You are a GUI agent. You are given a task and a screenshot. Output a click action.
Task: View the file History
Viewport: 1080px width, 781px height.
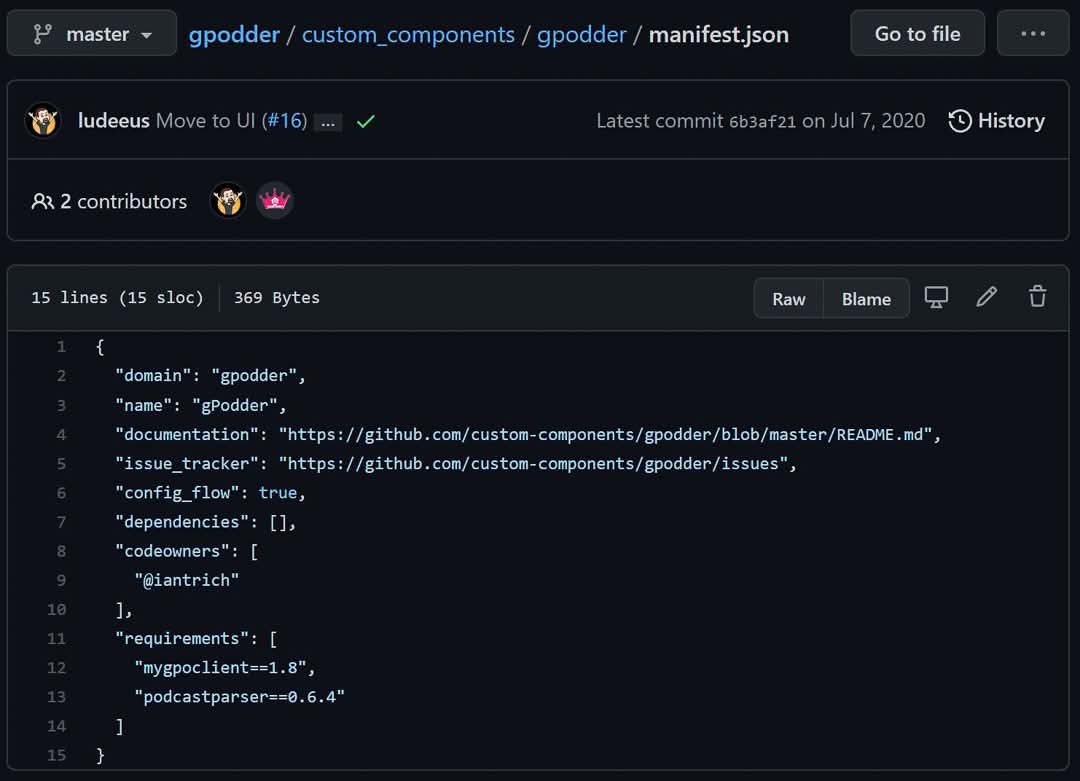tap(997, 121)
